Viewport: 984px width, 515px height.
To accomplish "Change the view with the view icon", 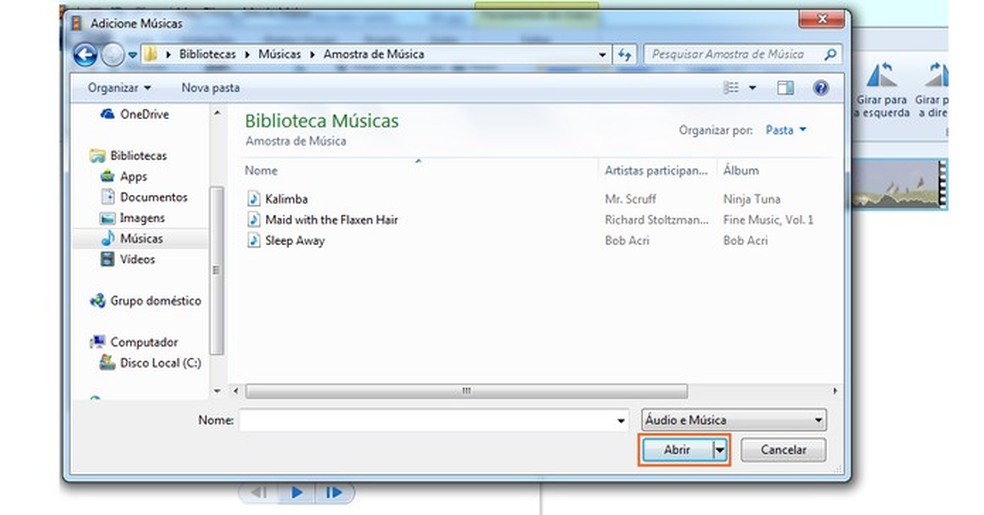I will pyautogui.click(x=731, y=88).
